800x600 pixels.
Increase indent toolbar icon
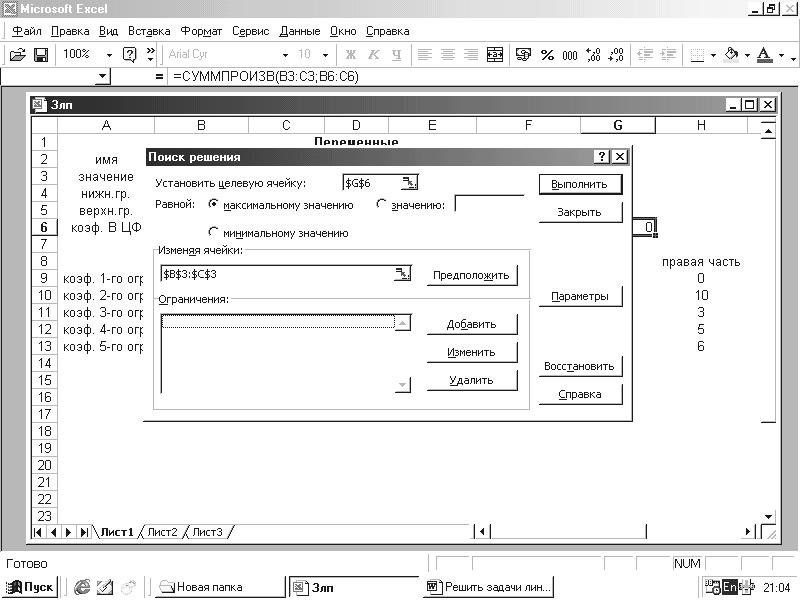[668, 55]
